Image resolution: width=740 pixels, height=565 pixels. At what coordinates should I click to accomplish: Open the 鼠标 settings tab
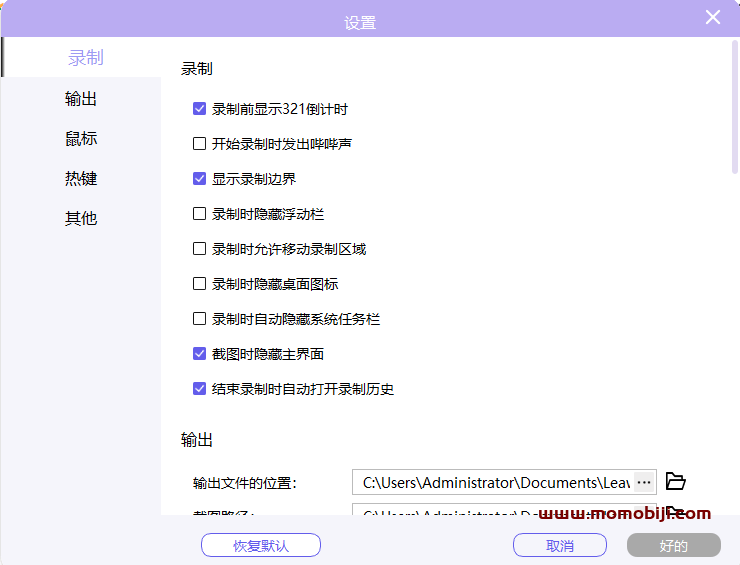(x=81, y=139)
